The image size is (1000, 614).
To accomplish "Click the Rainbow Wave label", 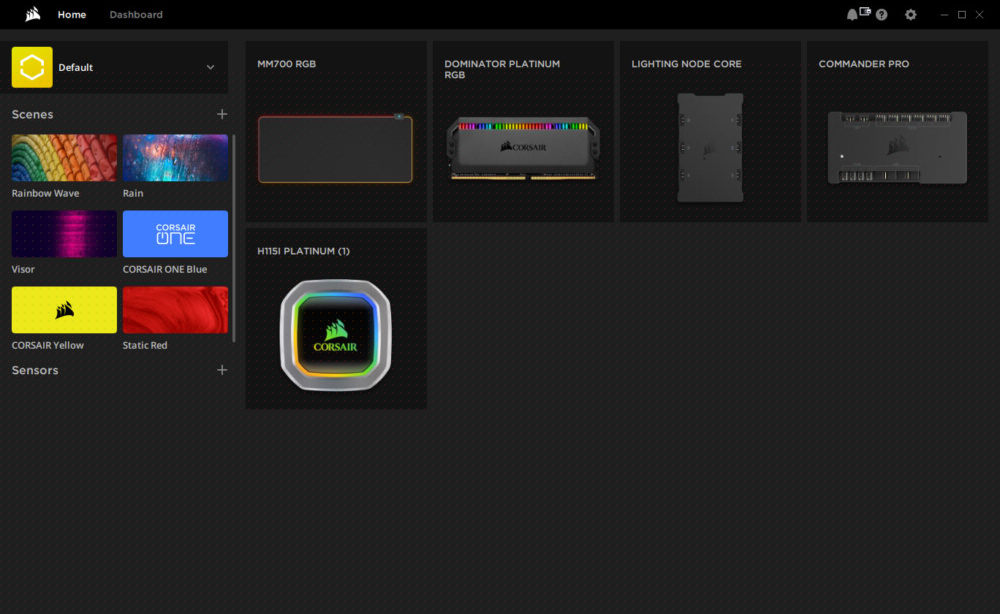I will (x=45, y=193).
